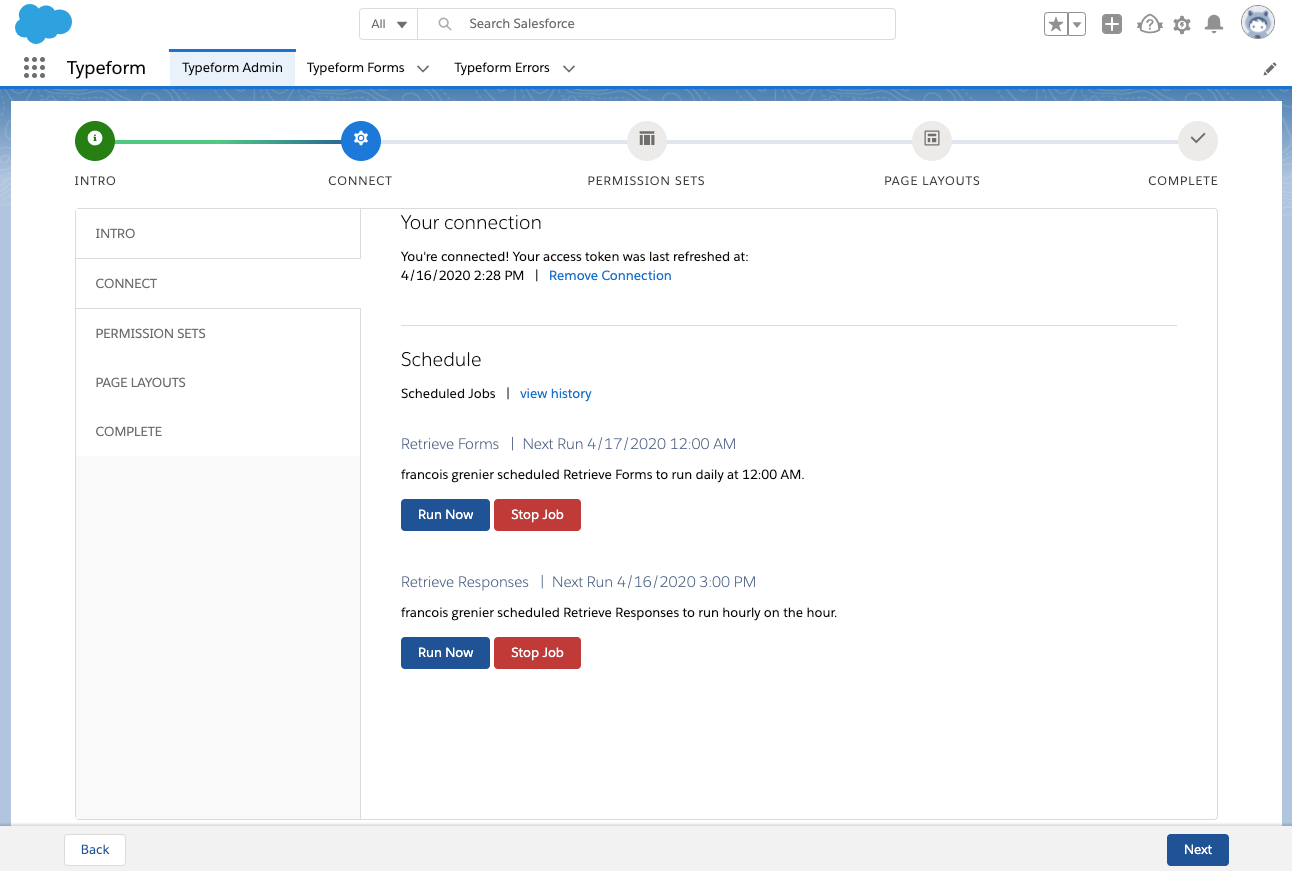The height and width of the screenshot is (871, 1292).
Task: Click the Permission Sets step circle
Action: (x=647, y=140)
